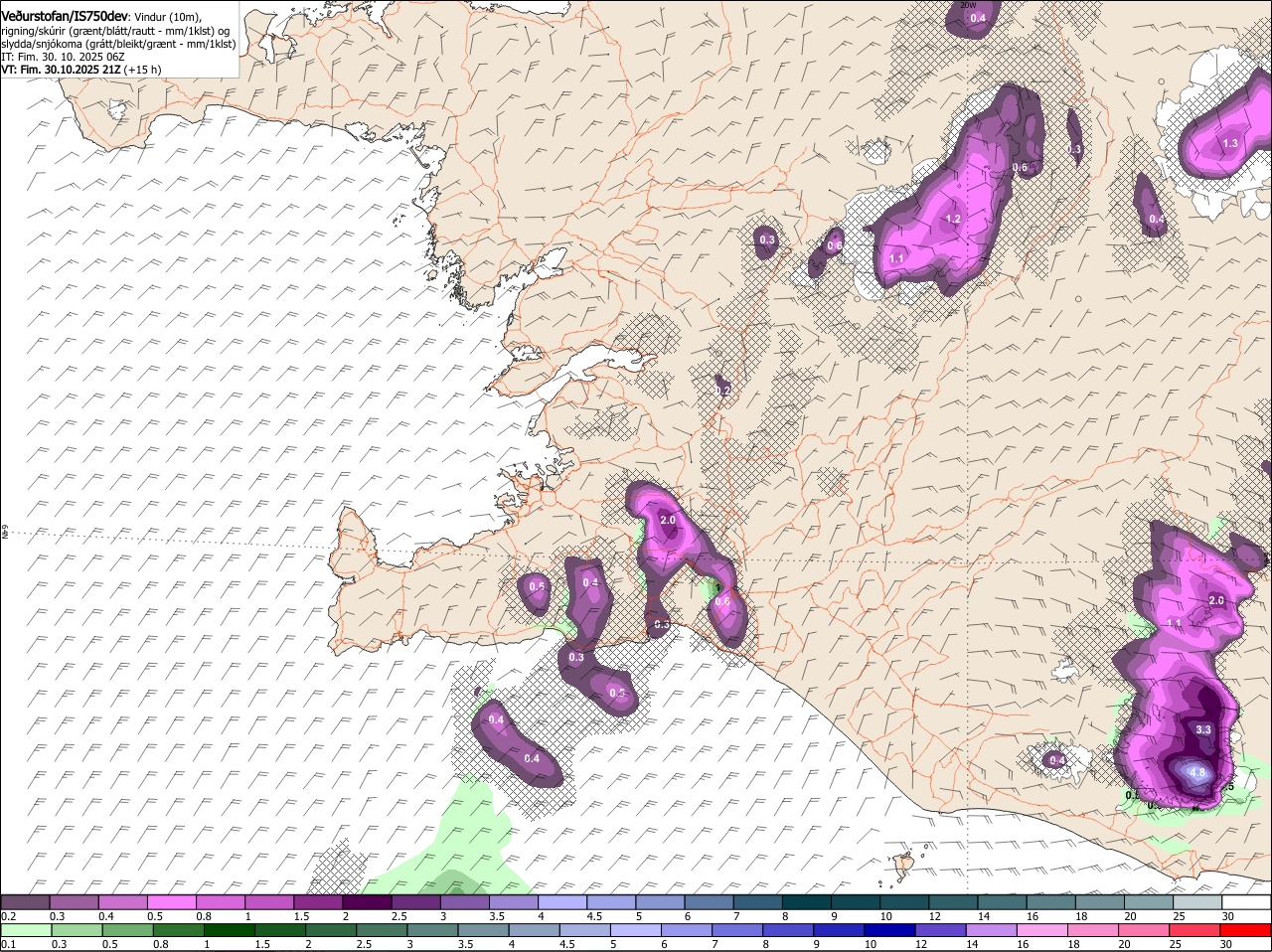Pick the dark green lower swatch between 1 and 1.5
Image resolution: width=1272 pixels, height=952 pixels.
(x=231, y=930)
